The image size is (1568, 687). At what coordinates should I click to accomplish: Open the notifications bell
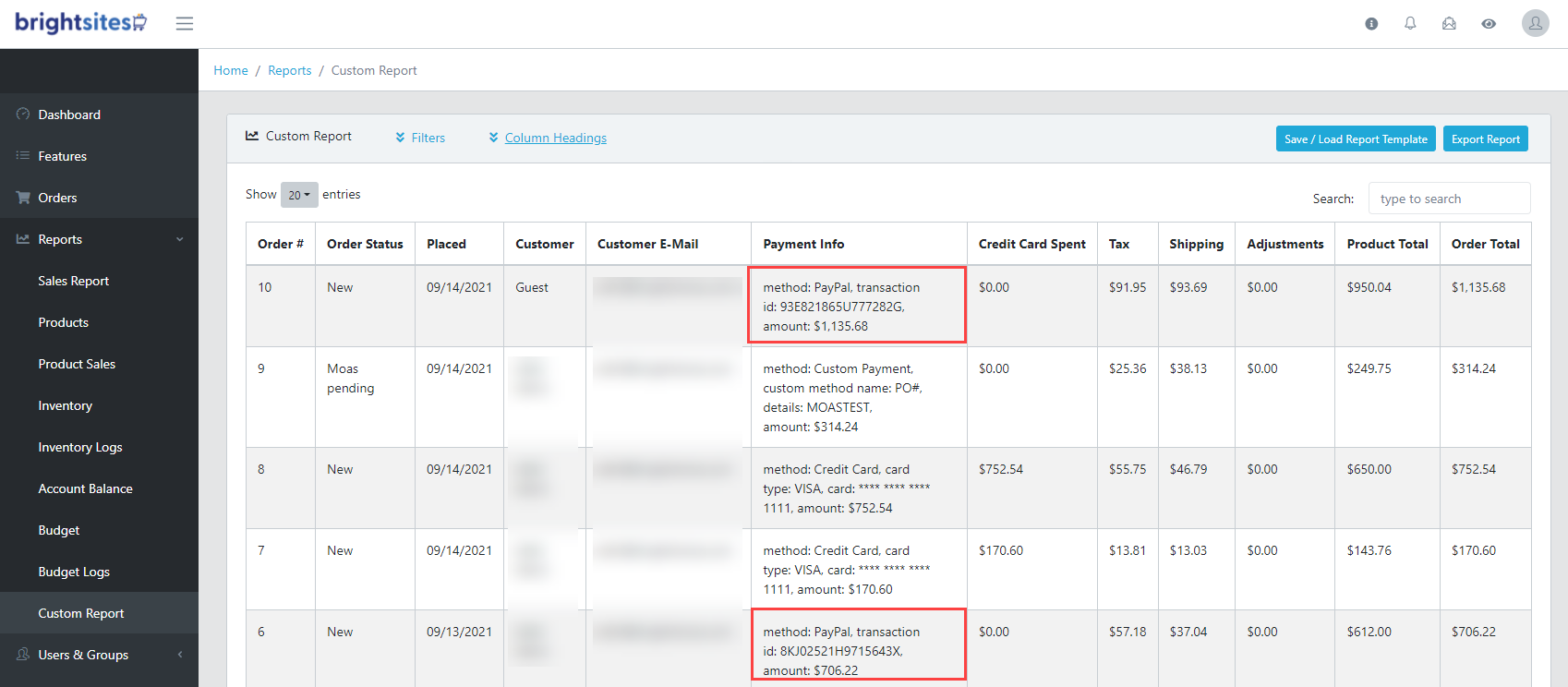point(1410,24)
